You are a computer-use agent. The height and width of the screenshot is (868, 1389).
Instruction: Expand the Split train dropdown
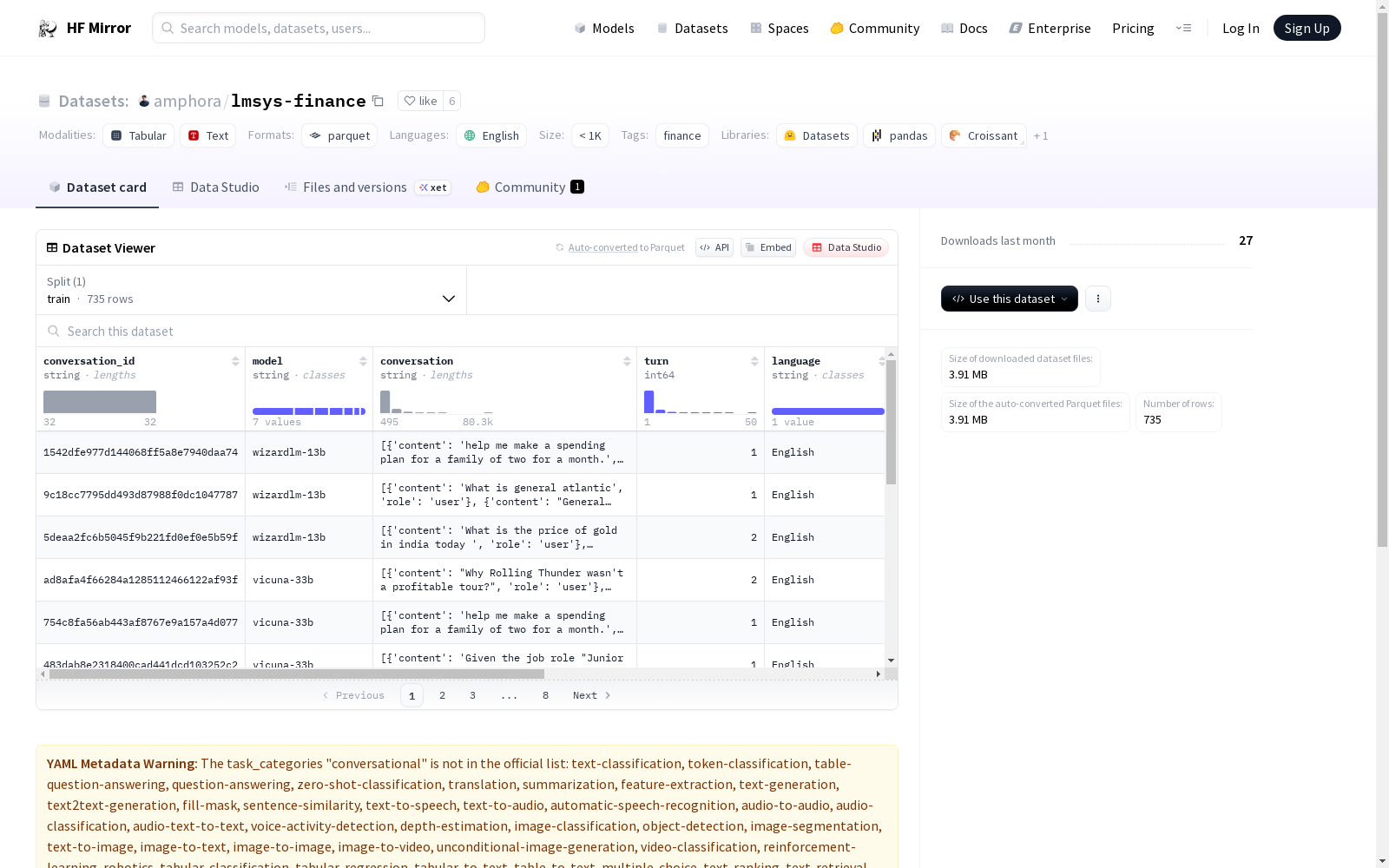pos(251,290)
